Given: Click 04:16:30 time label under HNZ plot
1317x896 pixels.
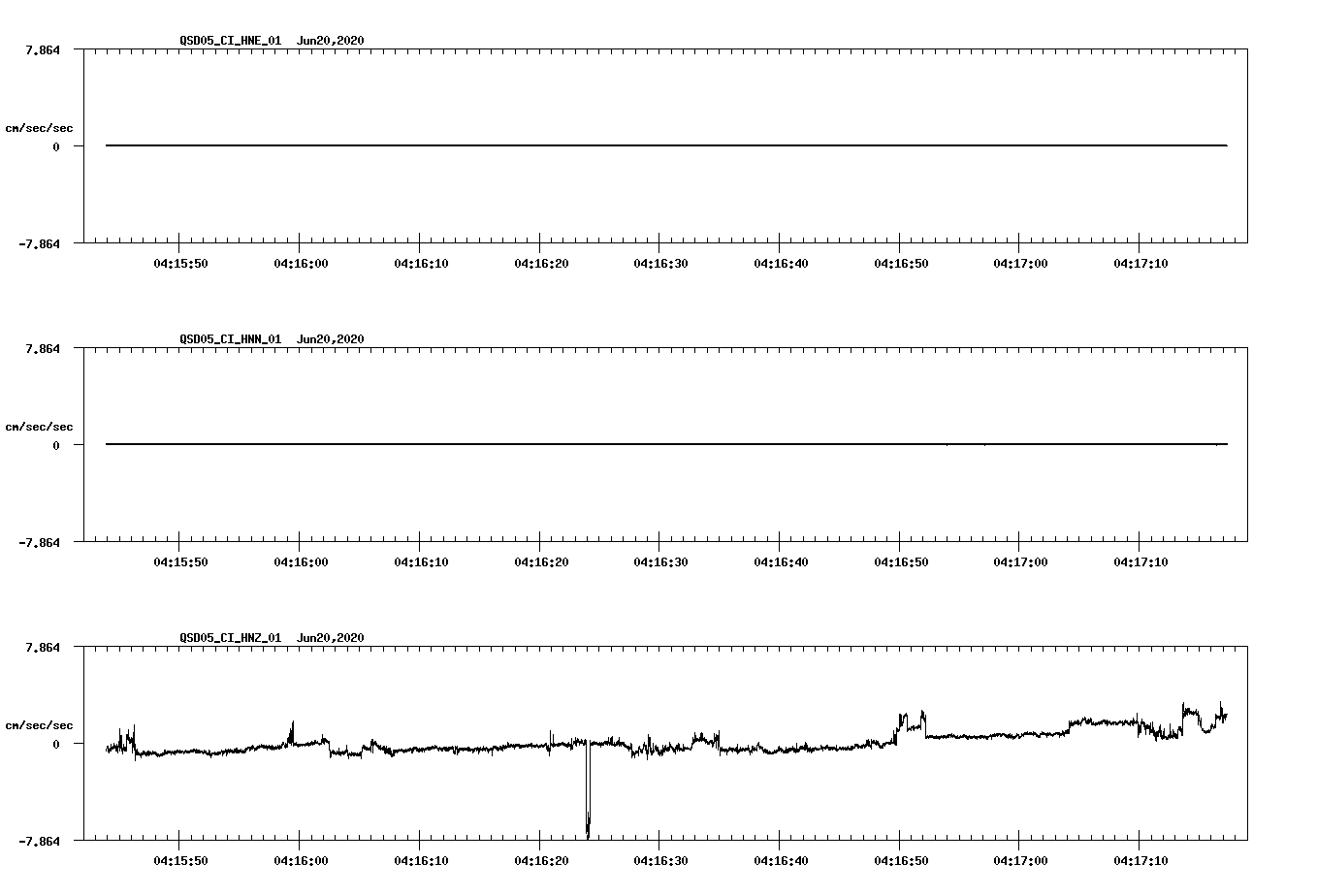Looking at the screenshot, I should (660, 860).
